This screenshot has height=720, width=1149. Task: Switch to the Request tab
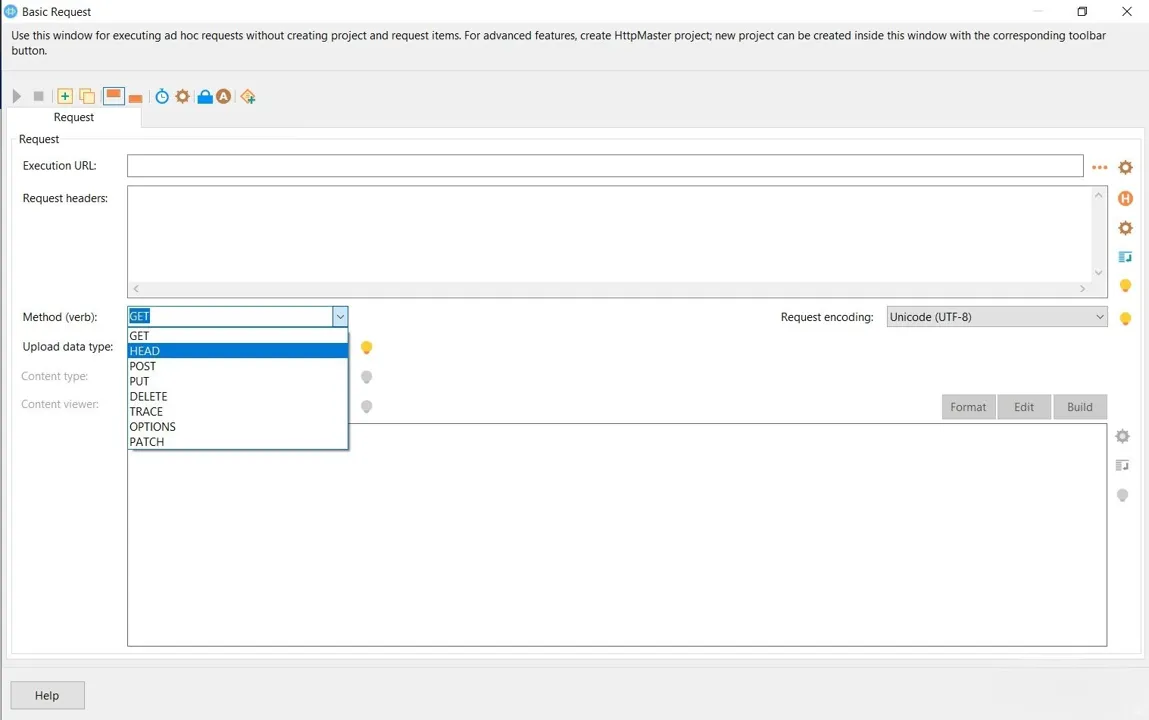pos(73,117)
